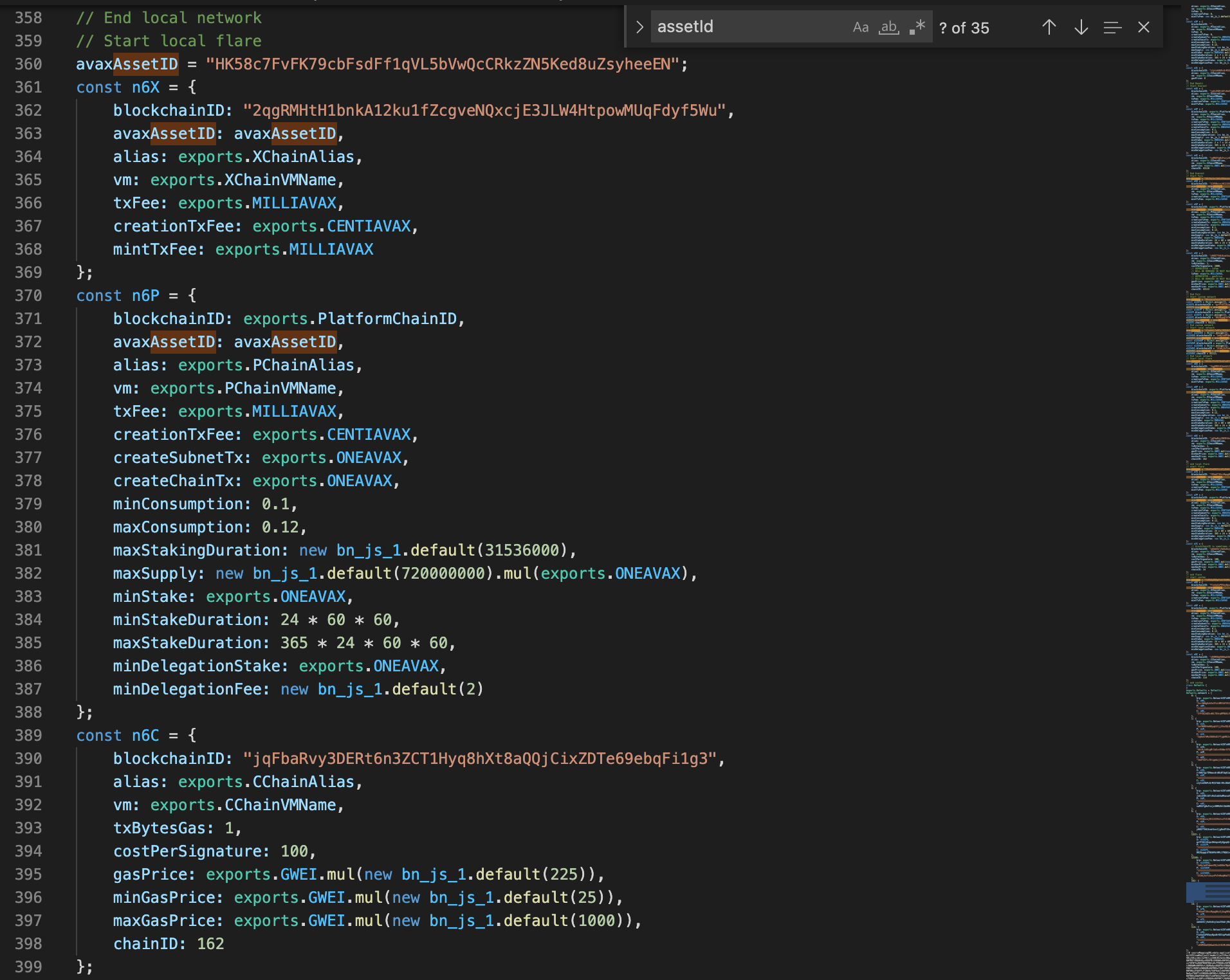The image size is (1230, 980).
Task: Click 'maxGasPrice' property on line 397
Action: (x=164, y=920)
